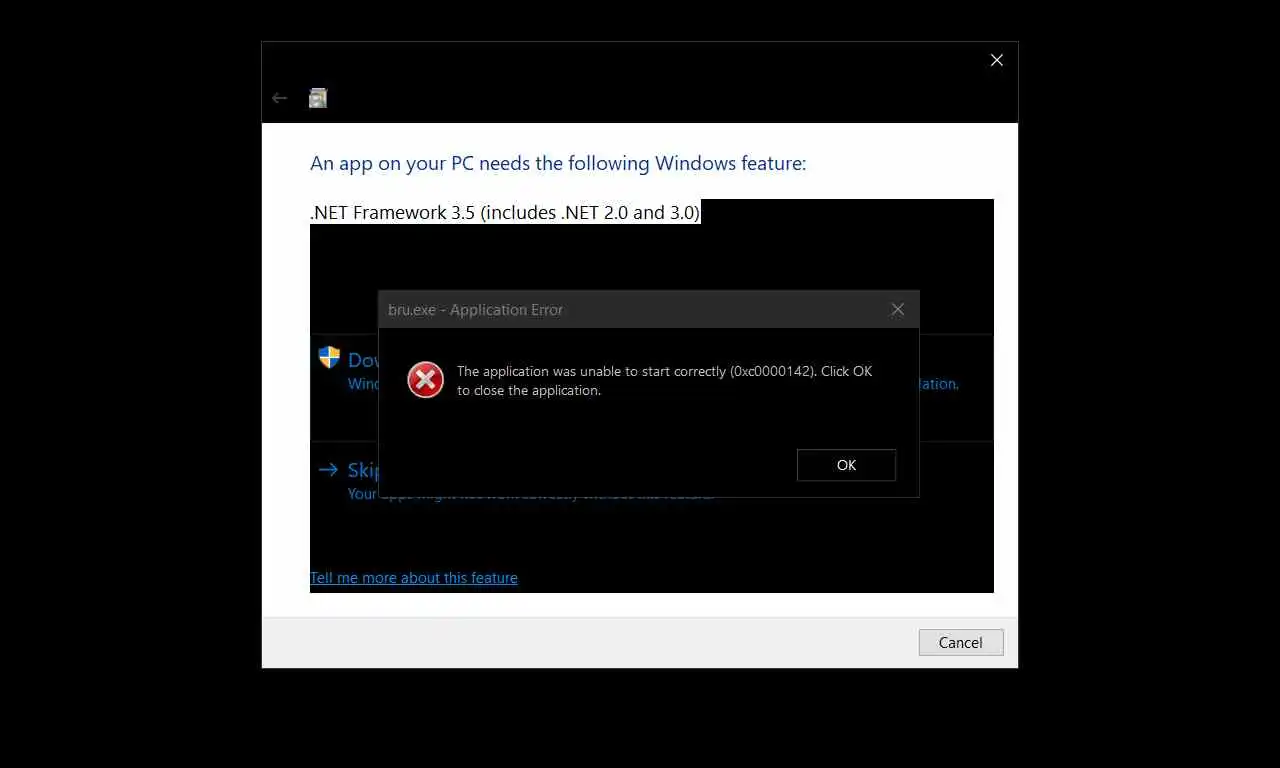The image size is (1280, 768).
Task: Click the Cancel button in Windows Features
Action: click(961, 643)
